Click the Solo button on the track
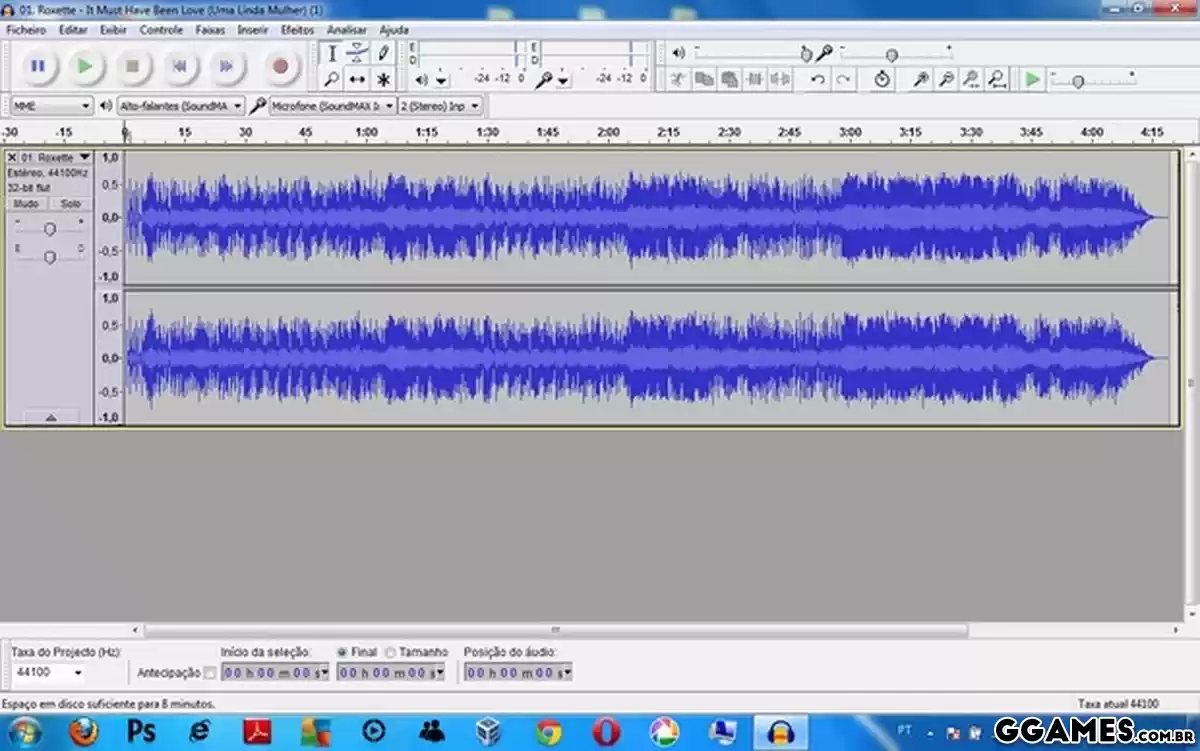 pyautogui.click(x=69, y=203)
